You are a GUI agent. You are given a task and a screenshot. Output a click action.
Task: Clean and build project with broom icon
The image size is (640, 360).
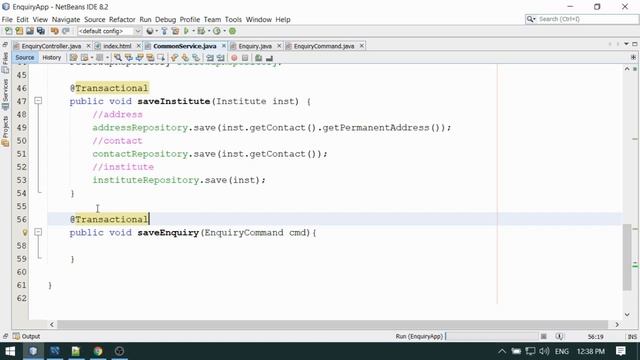[176, 31]
